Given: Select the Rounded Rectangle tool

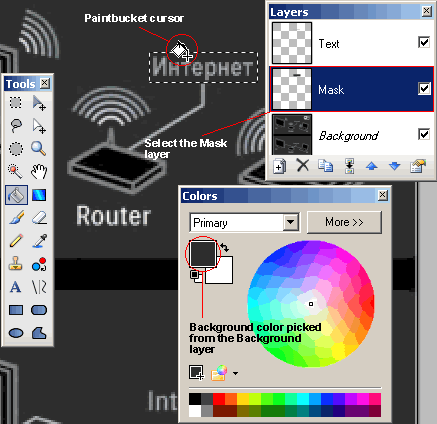Looking at the screenshot, I should (x=39, y=310).
